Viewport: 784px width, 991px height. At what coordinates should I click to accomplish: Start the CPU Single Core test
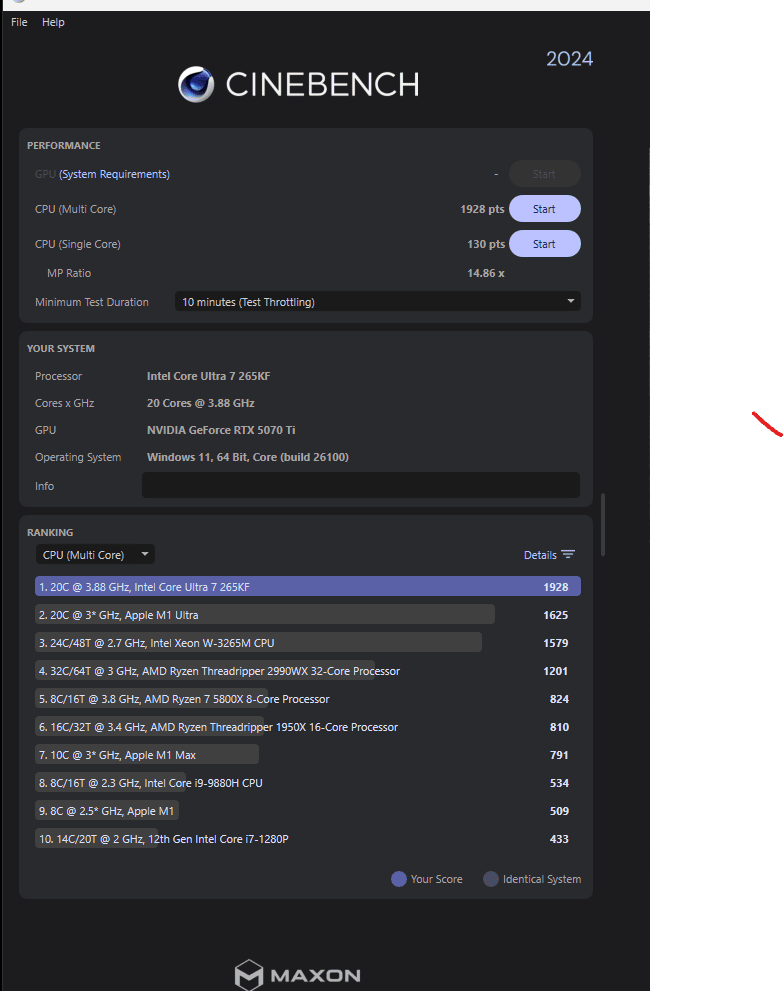pyautogui.click(x=544, y=244)
